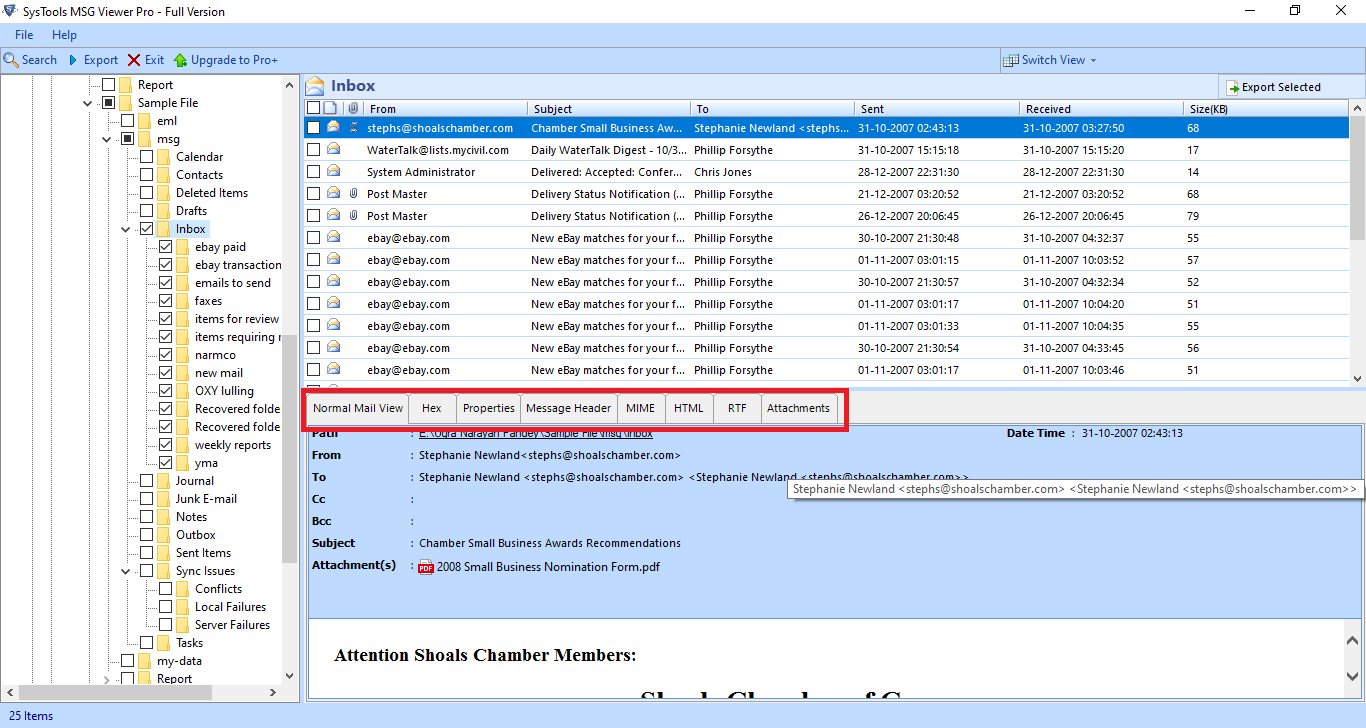Click the green Upgrade to Pro+ icon
The image size is (1366, 728).
pyautogui.click(x=181, y=60)
